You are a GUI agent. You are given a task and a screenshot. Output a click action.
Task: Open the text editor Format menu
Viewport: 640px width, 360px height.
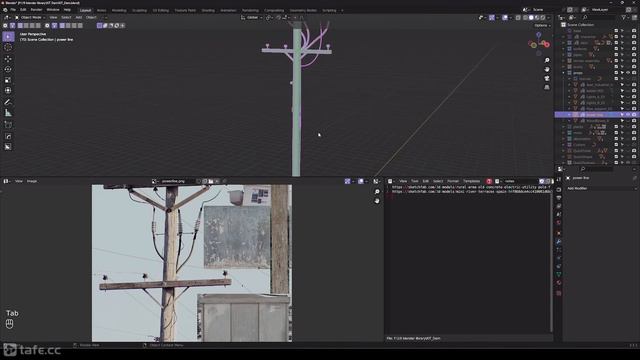pos(453,181)
